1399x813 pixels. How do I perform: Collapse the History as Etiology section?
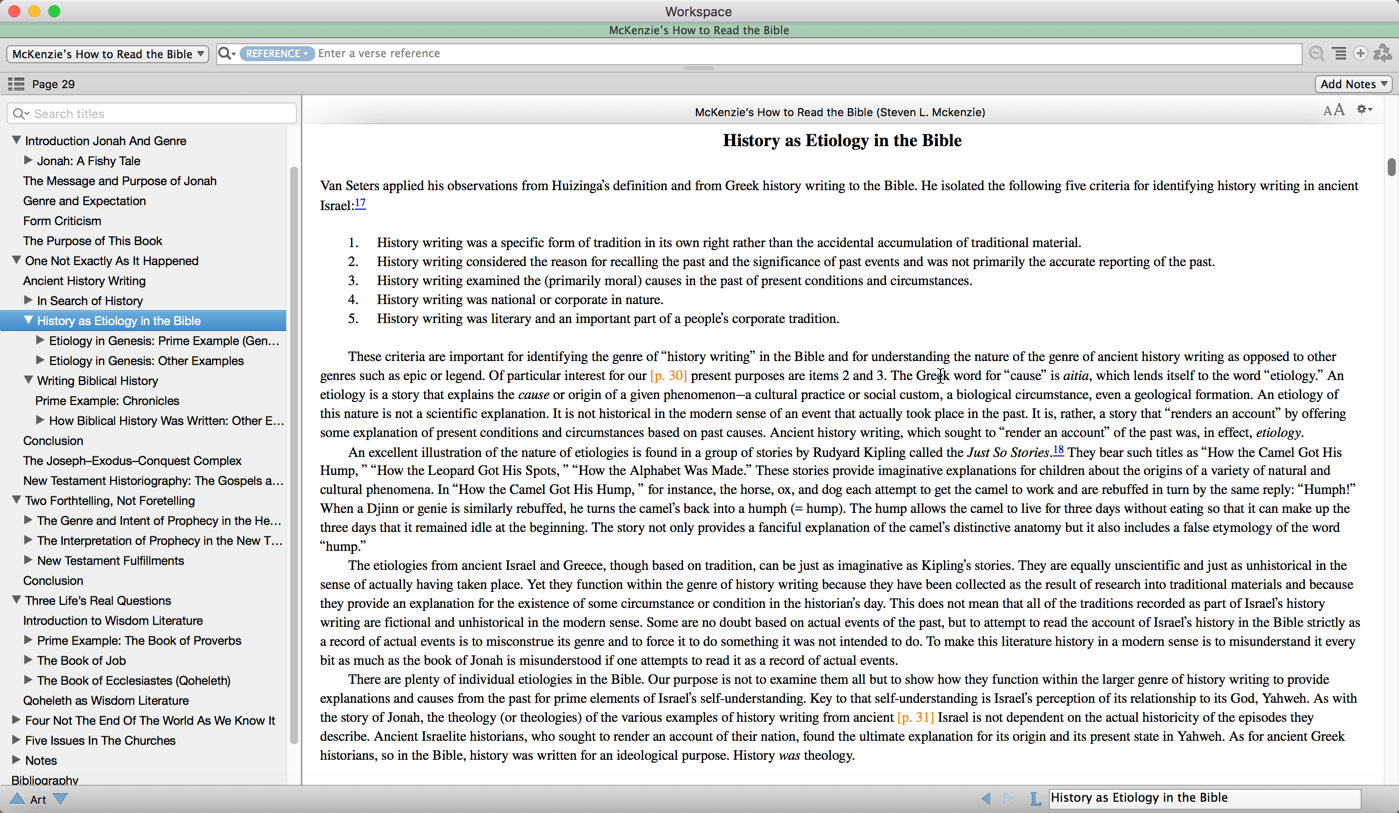click(x=28, y=321)
